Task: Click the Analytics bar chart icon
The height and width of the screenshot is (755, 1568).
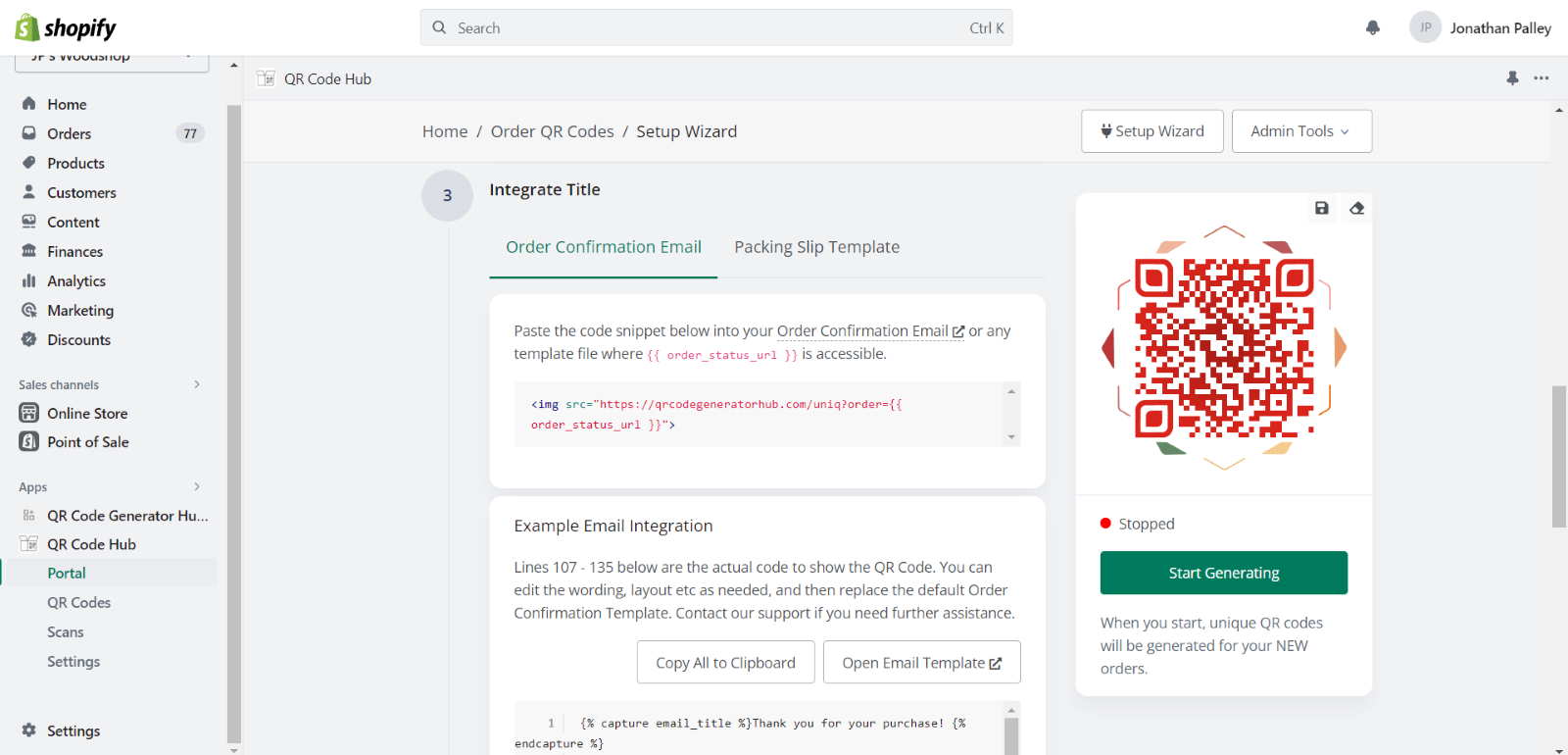Action: [x=29, y=280]
